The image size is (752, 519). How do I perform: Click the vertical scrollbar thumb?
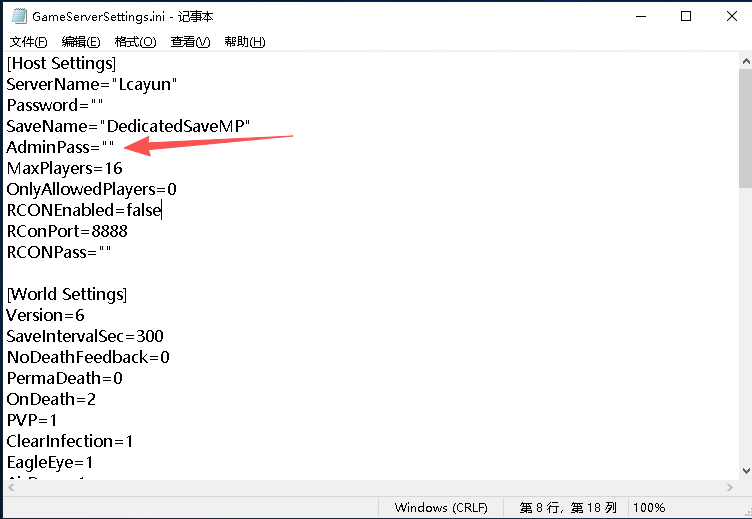pos(745,130)
